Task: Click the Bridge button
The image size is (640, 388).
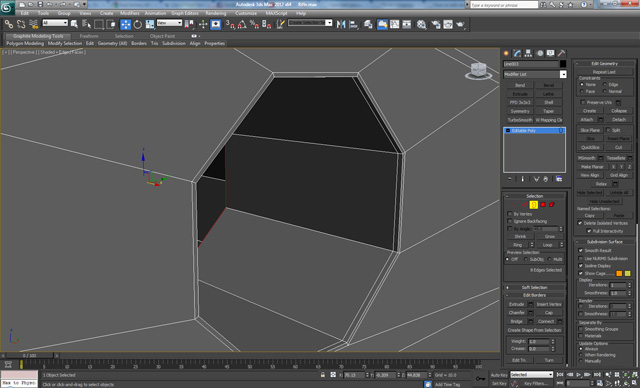Action: pos(516,321)
